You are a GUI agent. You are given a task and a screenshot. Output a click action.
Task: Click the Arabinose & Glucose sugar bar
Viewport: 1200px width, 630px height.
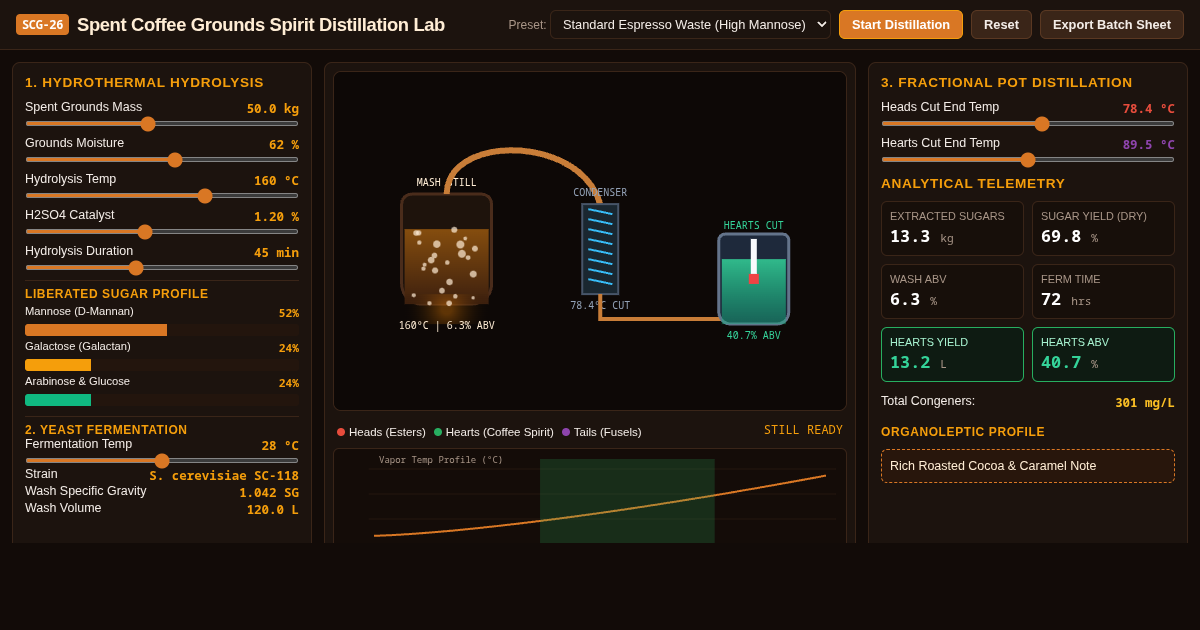162,400
